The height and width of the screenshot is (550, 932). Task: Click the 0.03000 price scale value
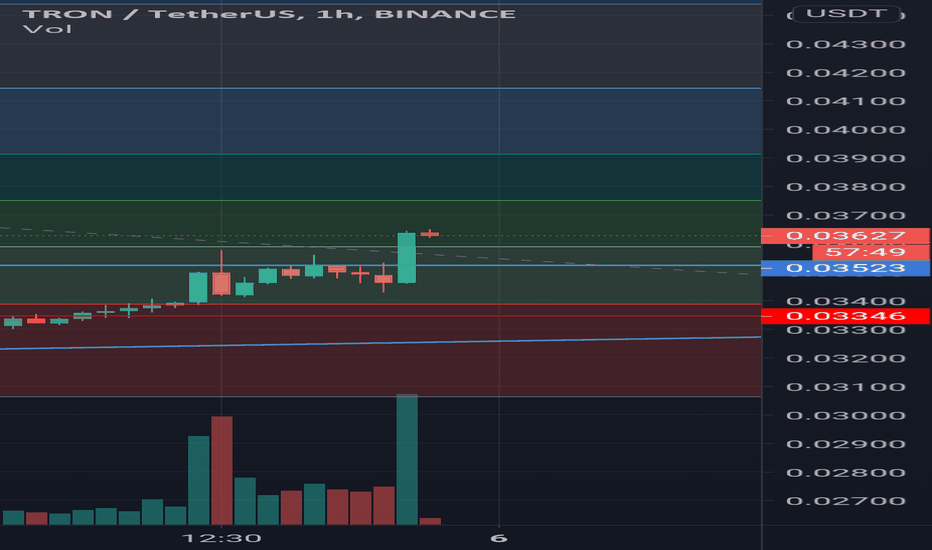(846, 416)
